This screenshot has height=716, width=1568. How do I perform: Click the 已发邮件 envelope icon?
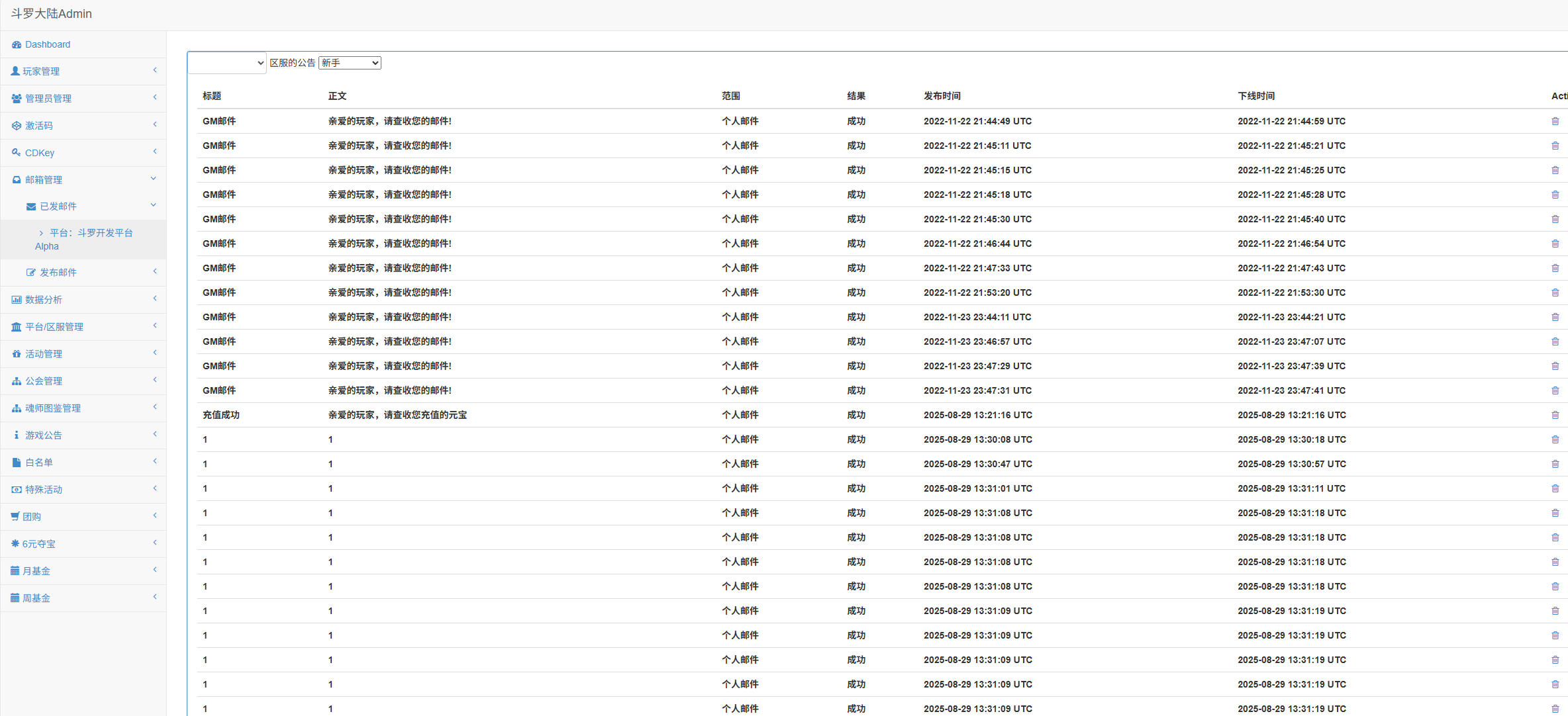coord(31,206)
